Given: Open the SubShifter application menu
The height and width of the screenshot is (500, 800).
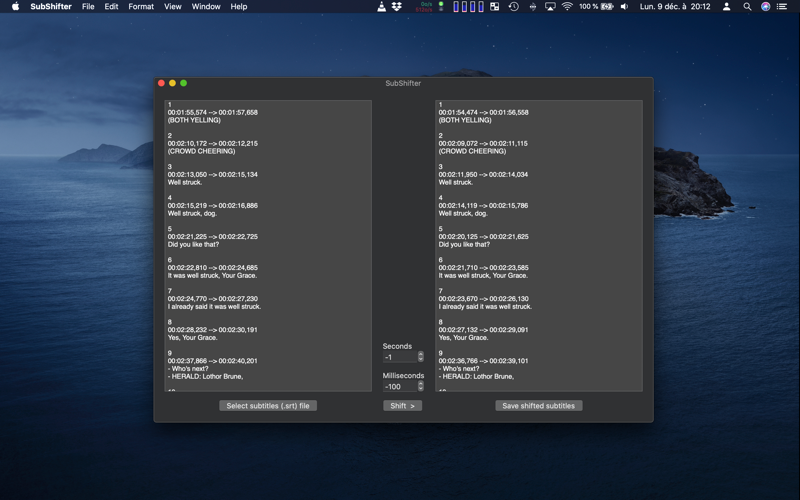Looking at the screenshot, I should [51, 7].
